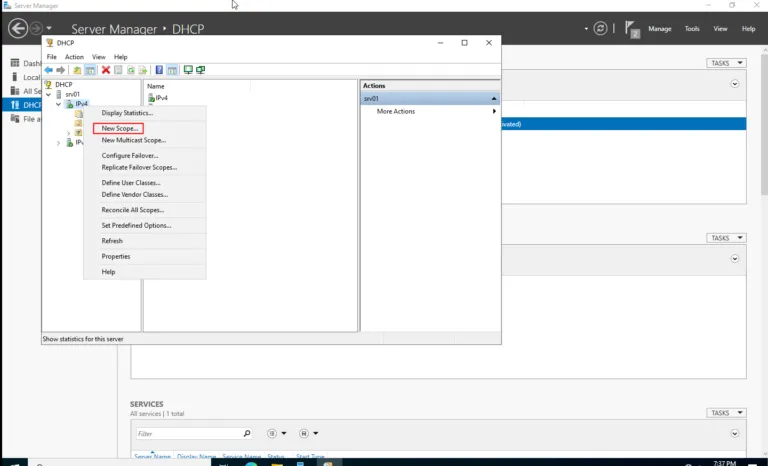Click the blue Help question-mark toolbar icon
The height and width of the screenshot is (466, 768).
pos(159,70)
